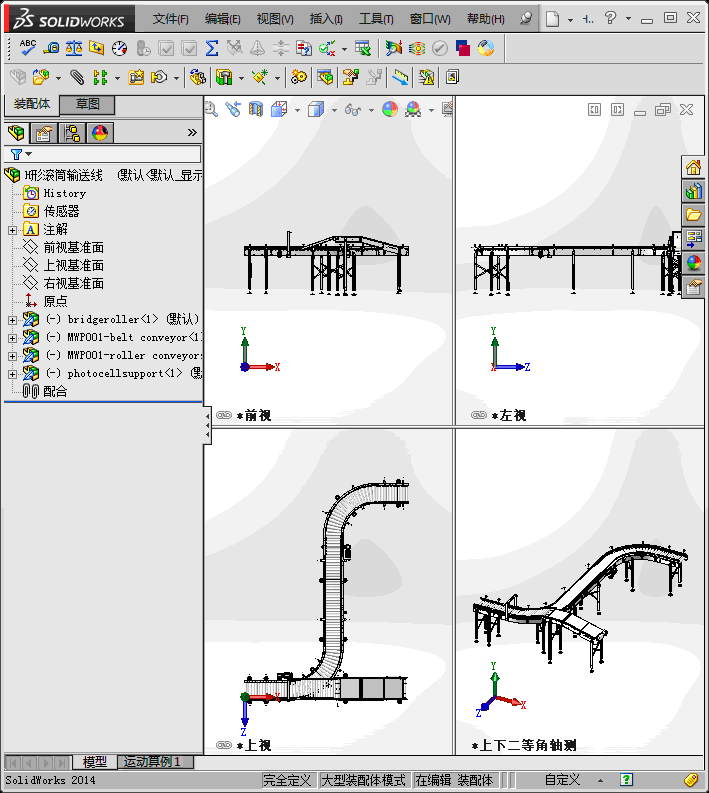
Task: Click the Exploded View icon
Action: coord(350,77)
